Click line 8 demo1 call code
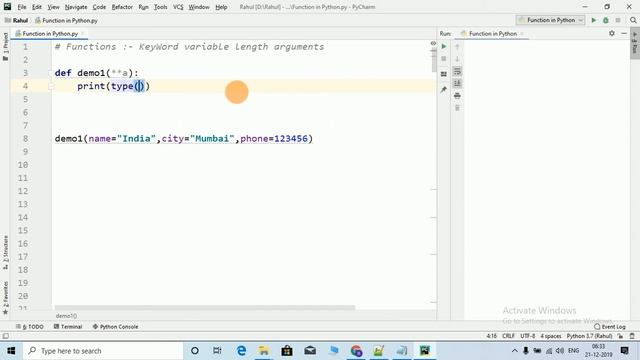The height and width of the screenshot is (360, 640). 184,138
